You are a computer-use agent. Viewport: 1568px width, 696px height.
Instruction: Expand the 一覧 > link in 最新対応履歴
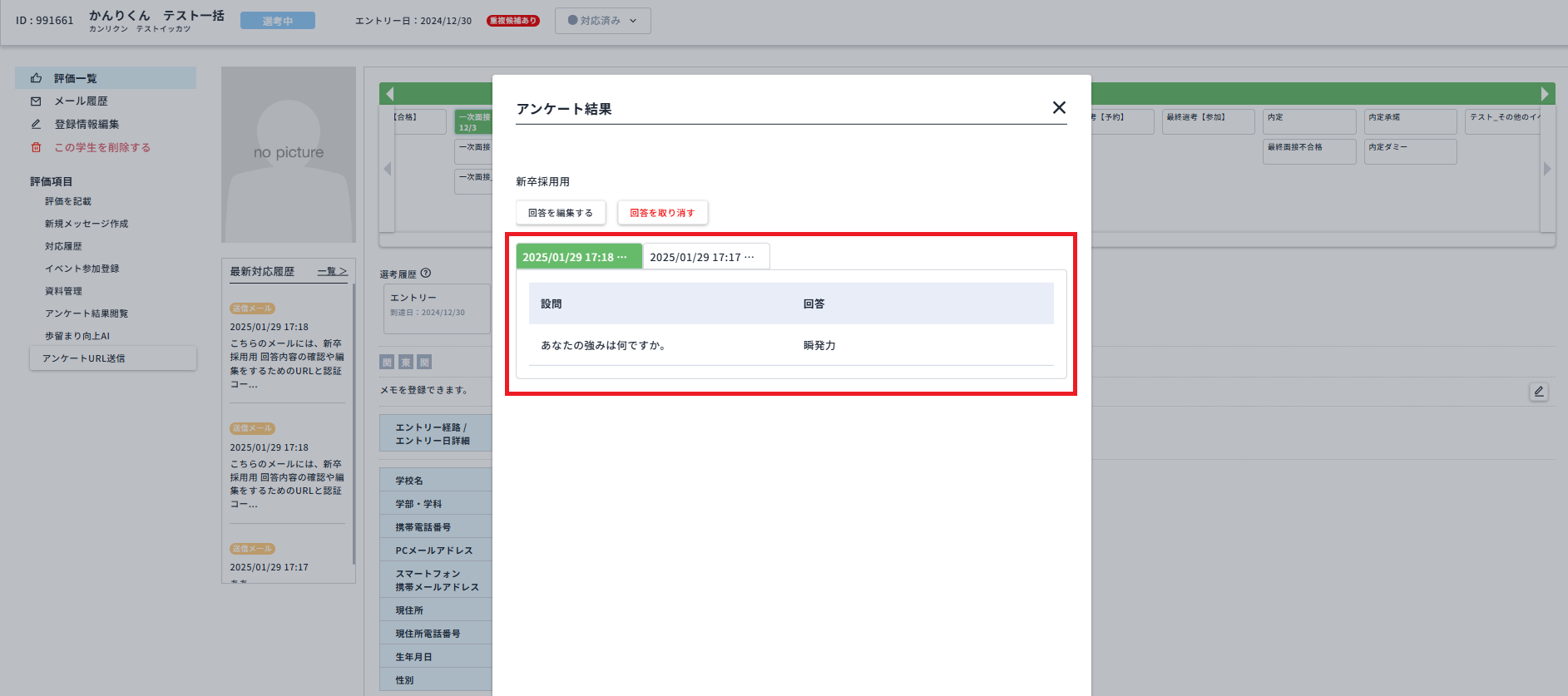(332, 272)
